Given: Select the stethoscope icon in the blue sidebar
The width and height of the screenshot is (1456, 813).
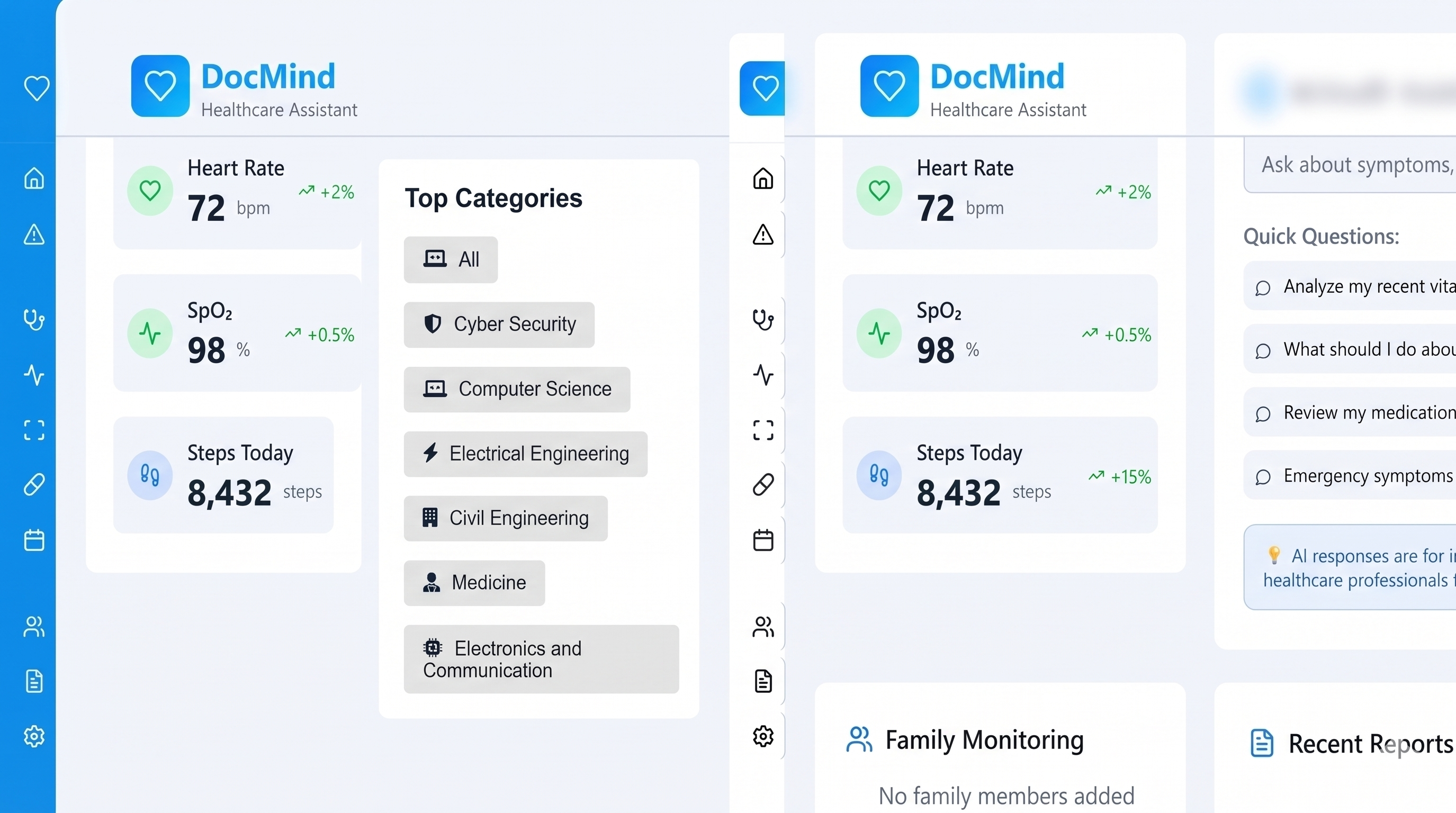Looking at the screenshot, I should click(34, 319).
